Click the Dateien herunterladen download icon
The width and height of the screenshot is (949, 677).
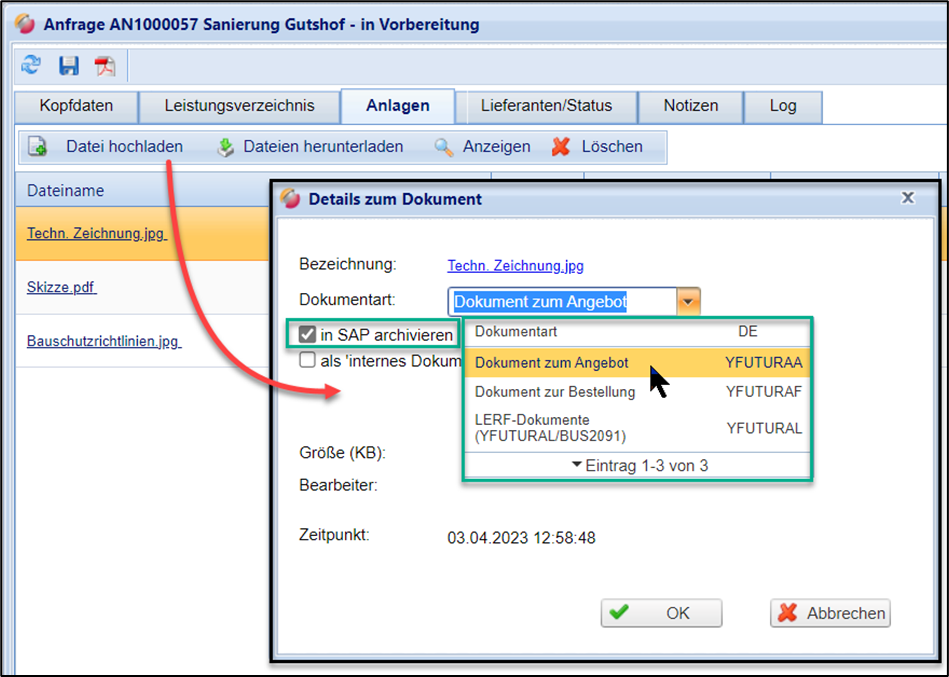[x=226, y=147]
